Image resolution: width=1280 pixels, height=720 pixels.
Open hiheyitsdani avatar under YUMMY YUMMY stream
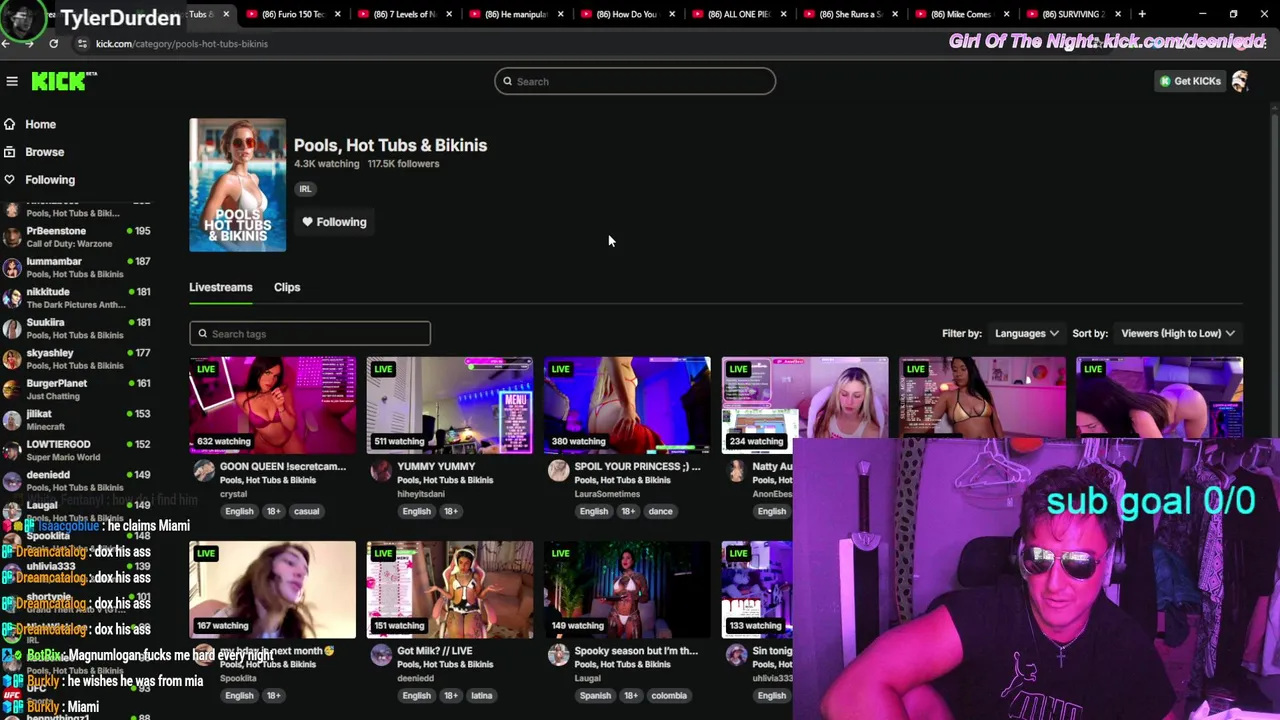click(x=381, y=471)
